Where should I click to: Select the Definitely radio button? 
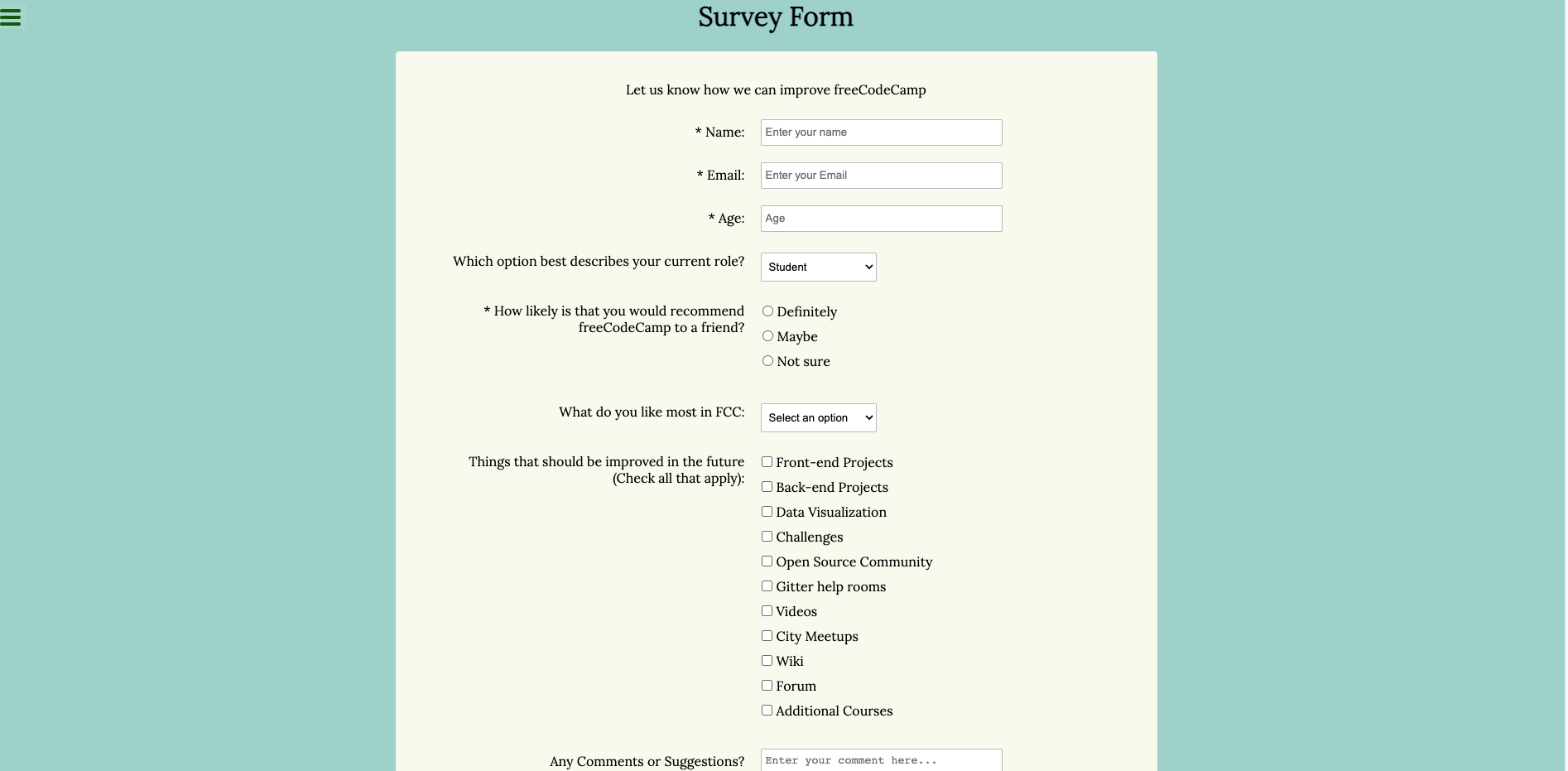767,311
